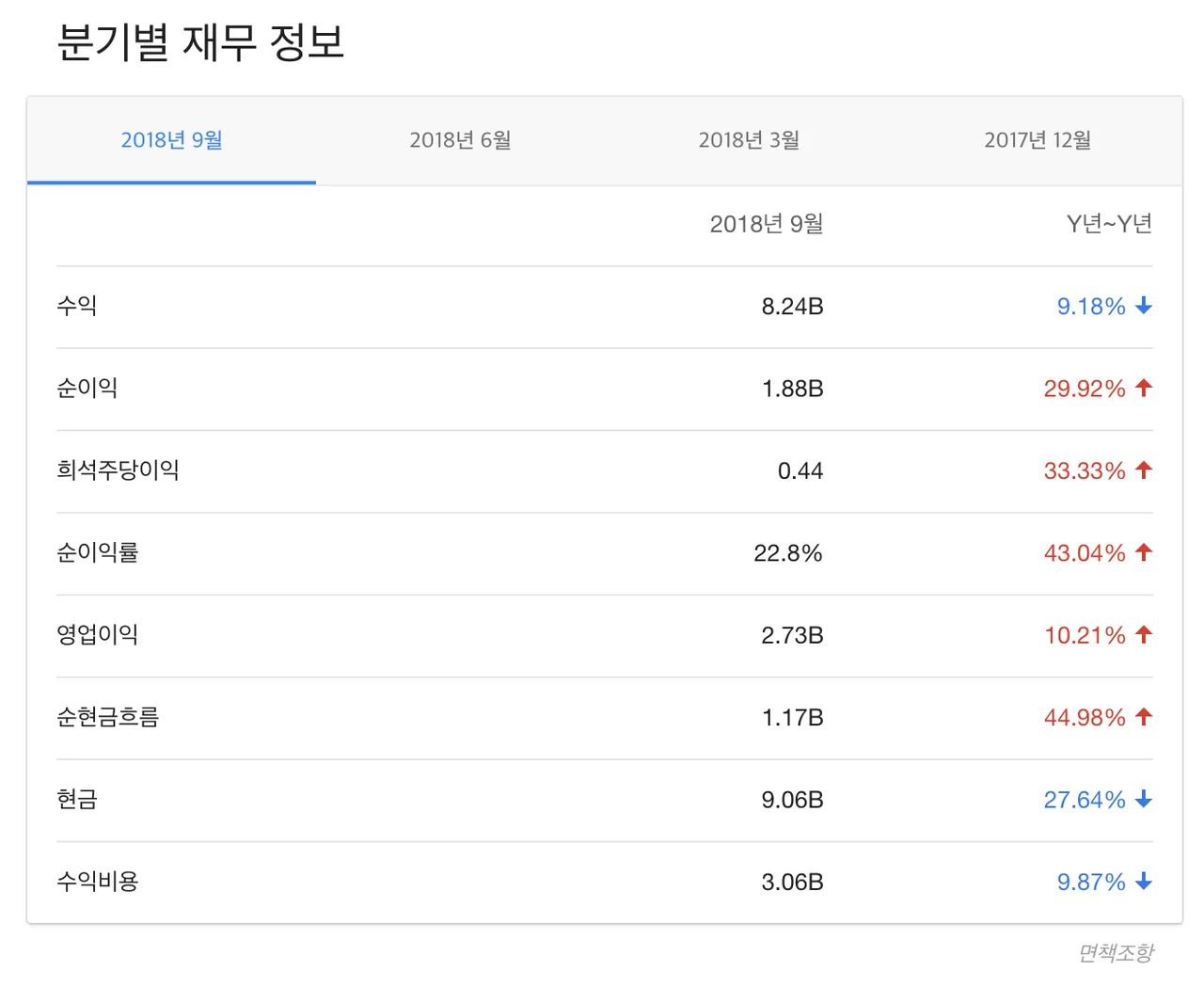Click the 1.17B net cash flow value
Screen dimensions: 1204x987
[x=792, y=718]
